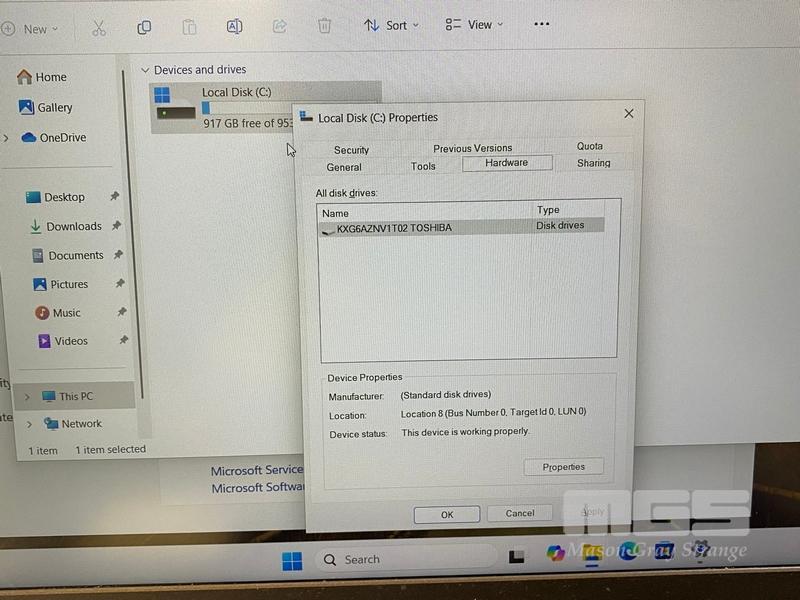The image size is (800, 600).
Task: Click the Type column header
Action: click(x=568, y=210)
